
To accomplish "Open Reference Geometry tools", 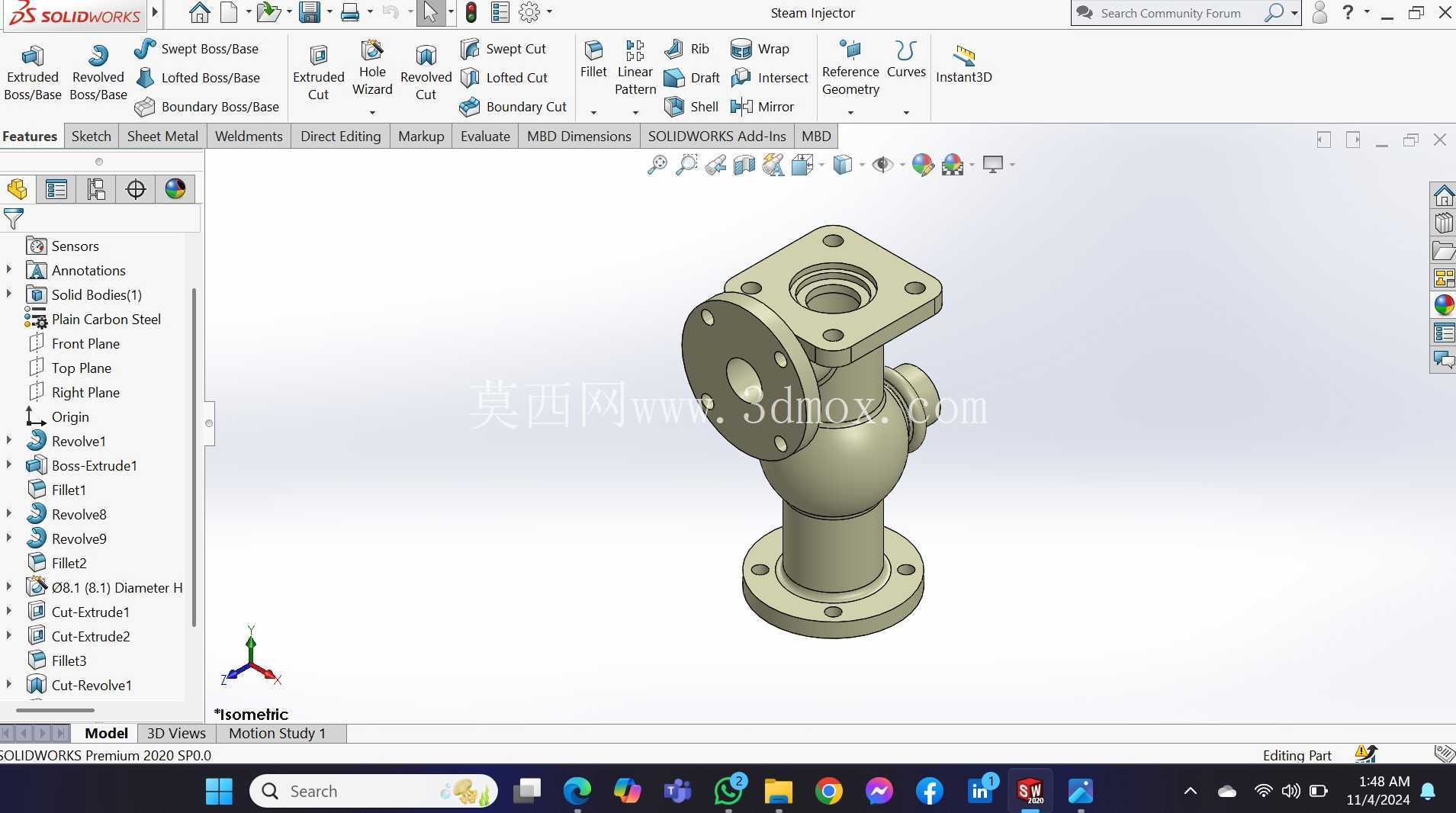I will point(850,69).
